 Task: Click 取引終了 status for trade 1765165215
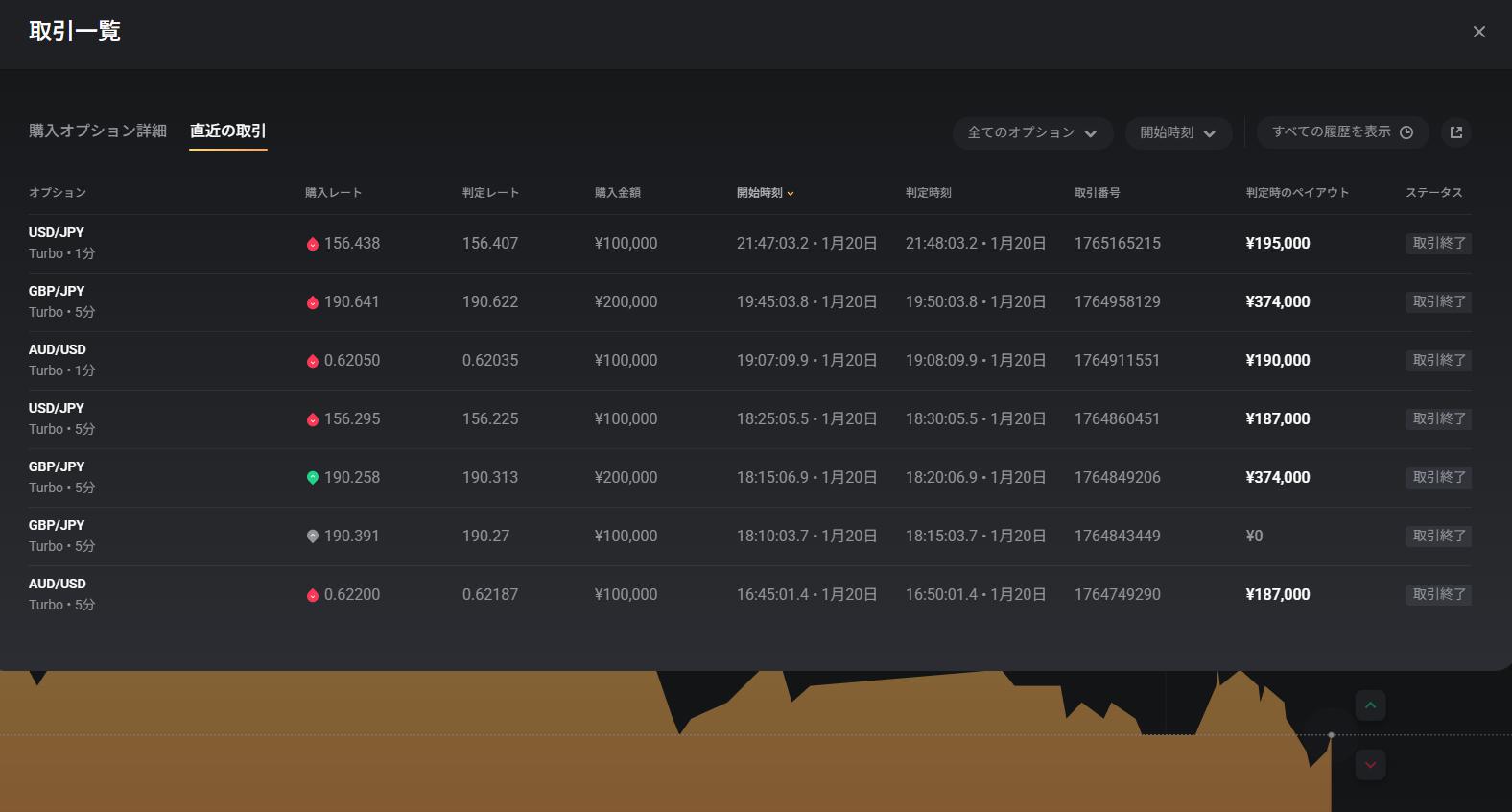[x=1438, y=244]
